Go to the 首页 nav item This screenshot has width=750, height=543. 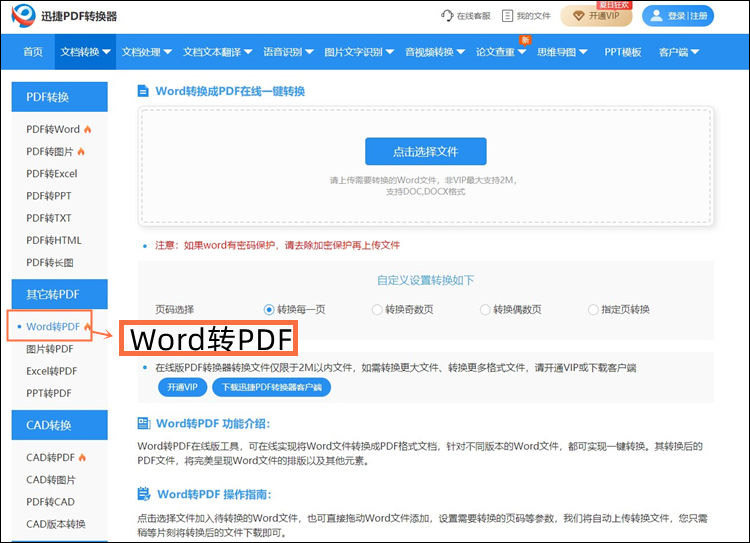(33, 52)
